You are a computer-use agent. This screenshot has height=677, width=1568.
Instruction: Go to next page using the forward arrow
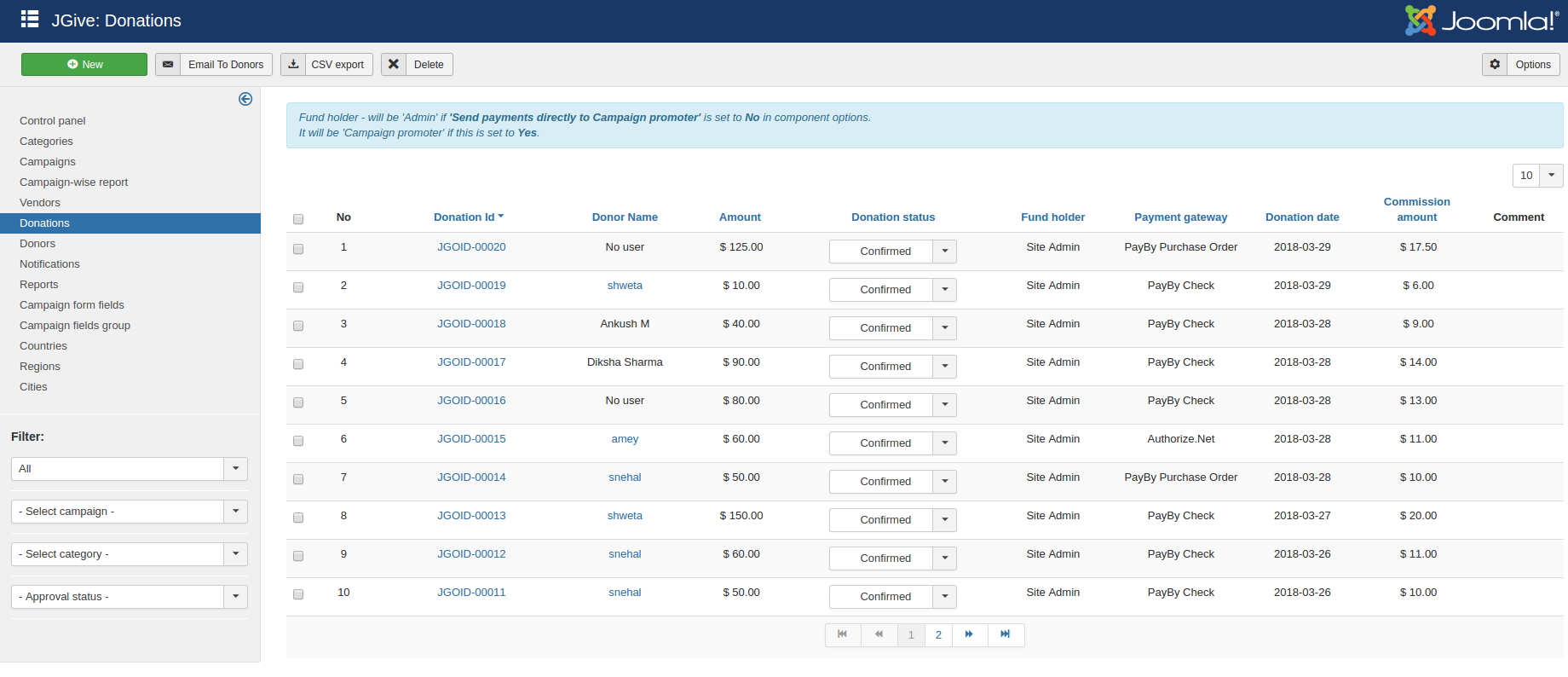(x=969, y=634)
